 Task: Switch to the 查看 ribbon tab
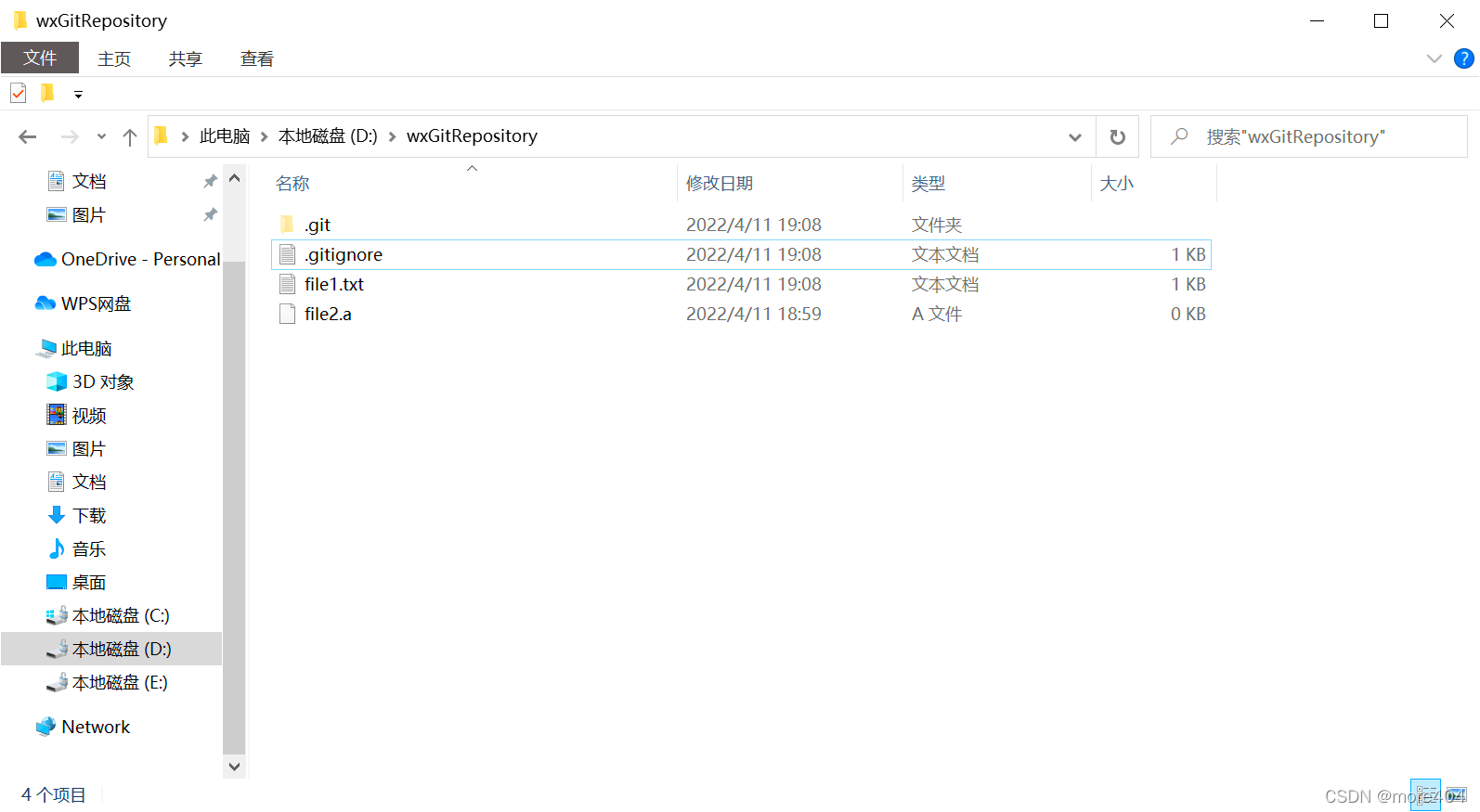257,58
